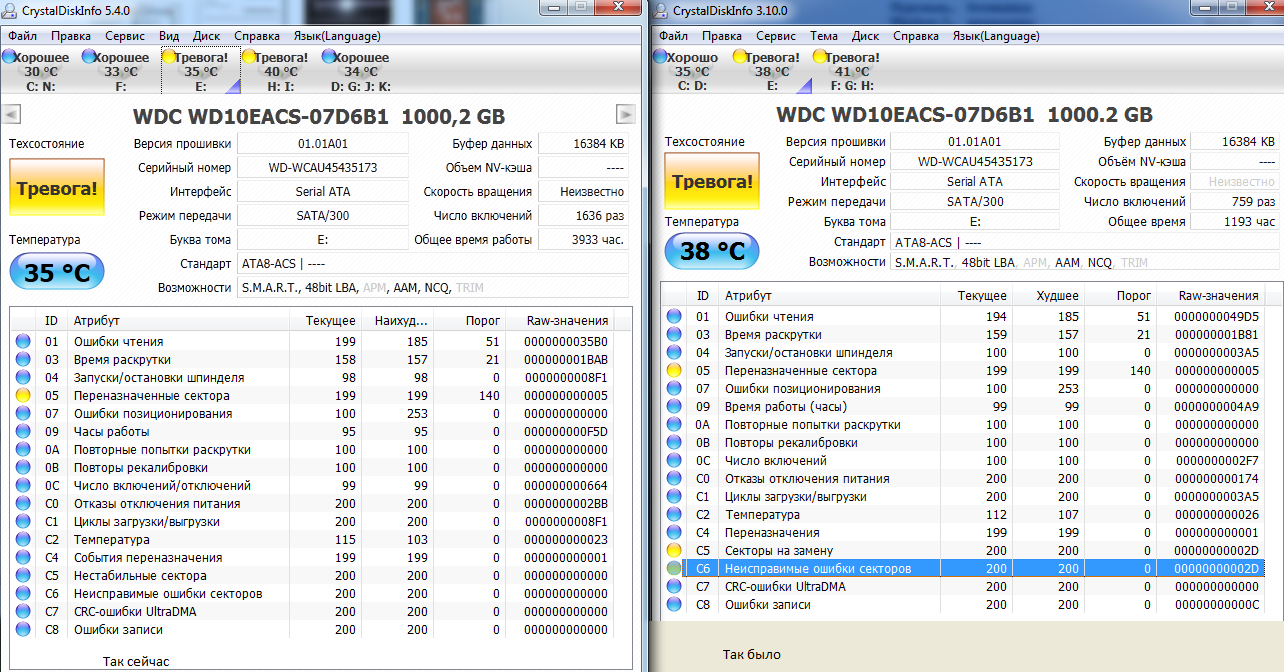Click blue status icon for Ошибки чтения in 5.4.0
1284x672 pixels.
(23, 341)
